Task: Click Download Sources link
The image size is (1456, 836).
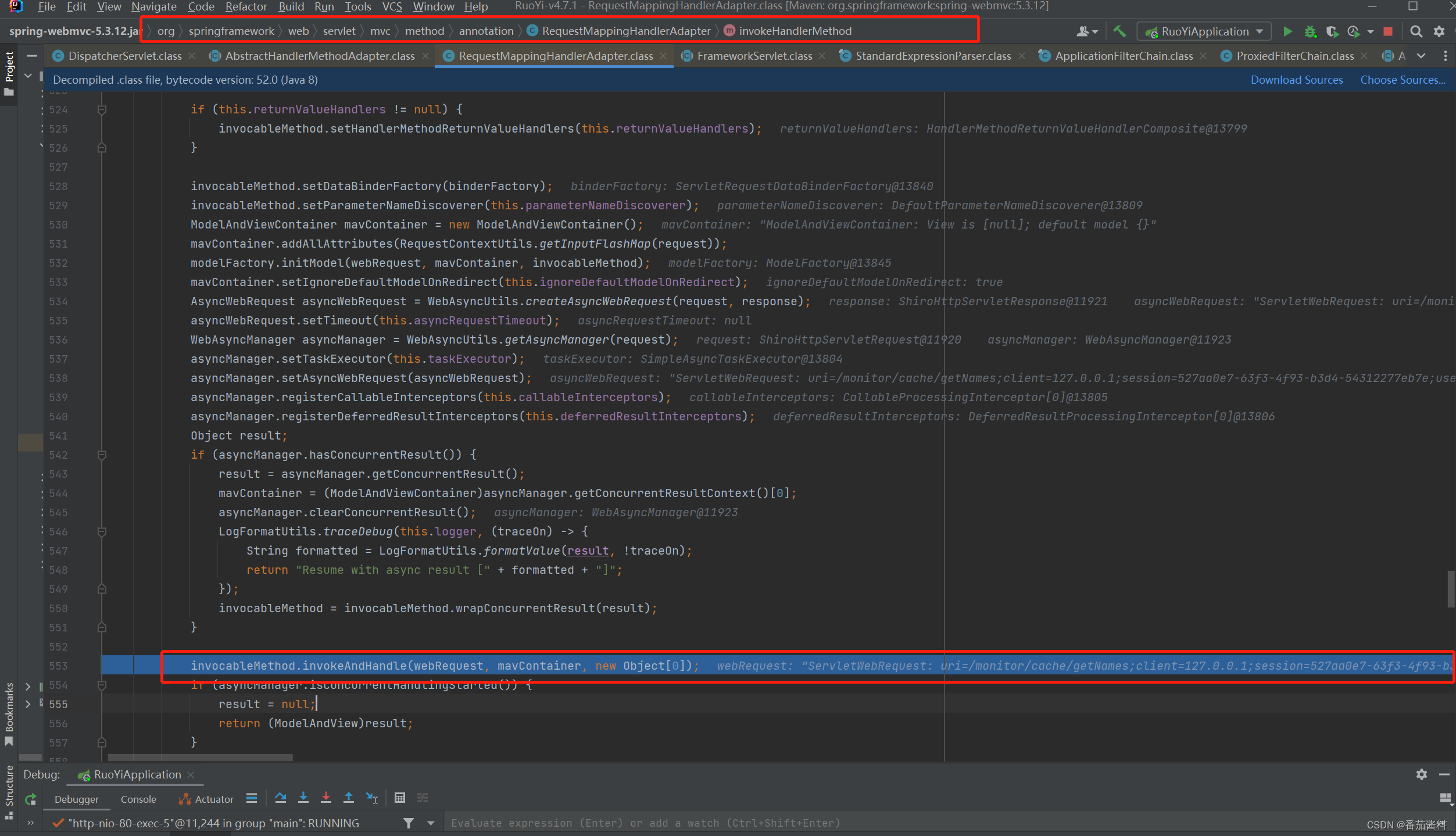Action: (x=1297, y=80)
